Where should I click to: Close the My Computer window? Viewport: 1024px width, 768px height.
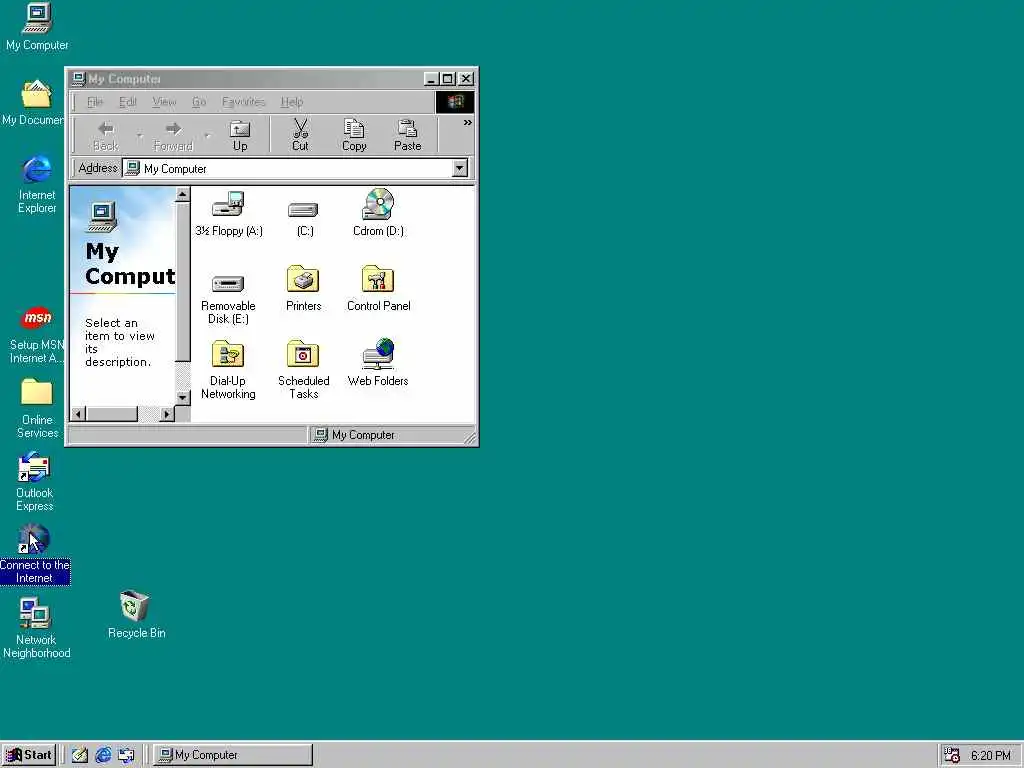point(466,79)
